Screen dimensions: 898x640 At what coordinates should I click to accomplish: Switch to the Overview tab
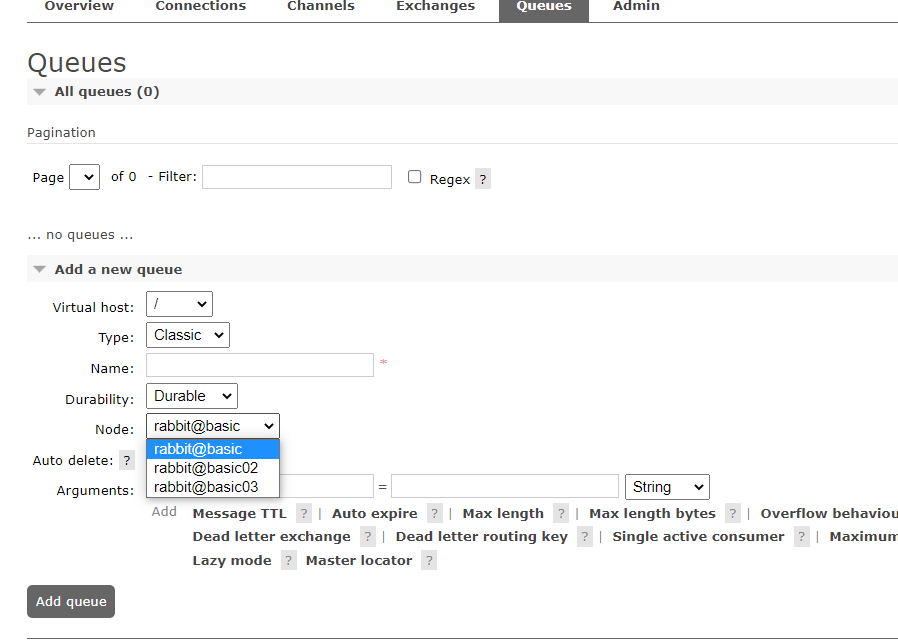(79, 7)
